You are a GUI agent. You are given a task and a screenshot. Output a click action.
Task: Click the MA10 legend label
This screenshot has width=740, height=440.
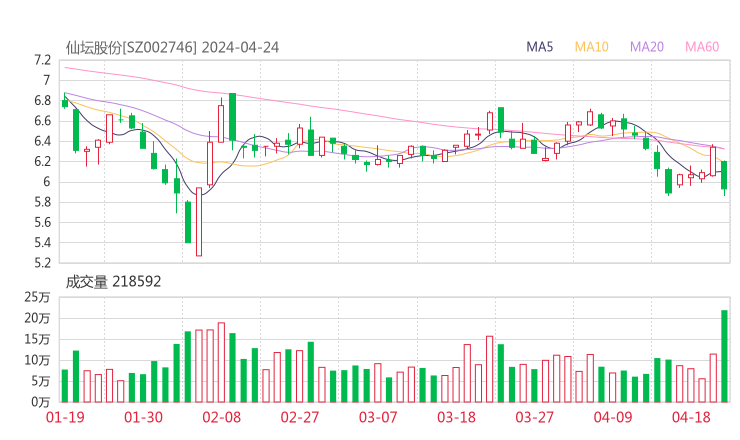pyautogui.click(x=591, y=47)
